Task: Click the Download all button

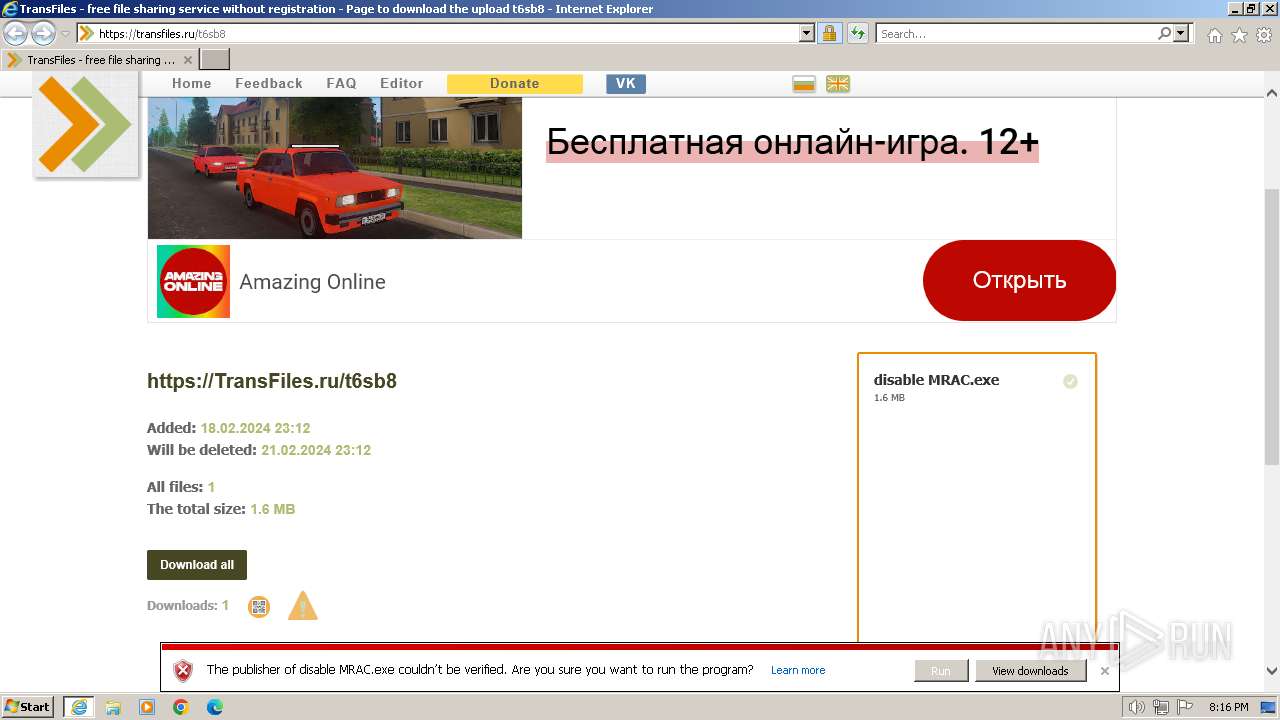Action: point(197,565)
